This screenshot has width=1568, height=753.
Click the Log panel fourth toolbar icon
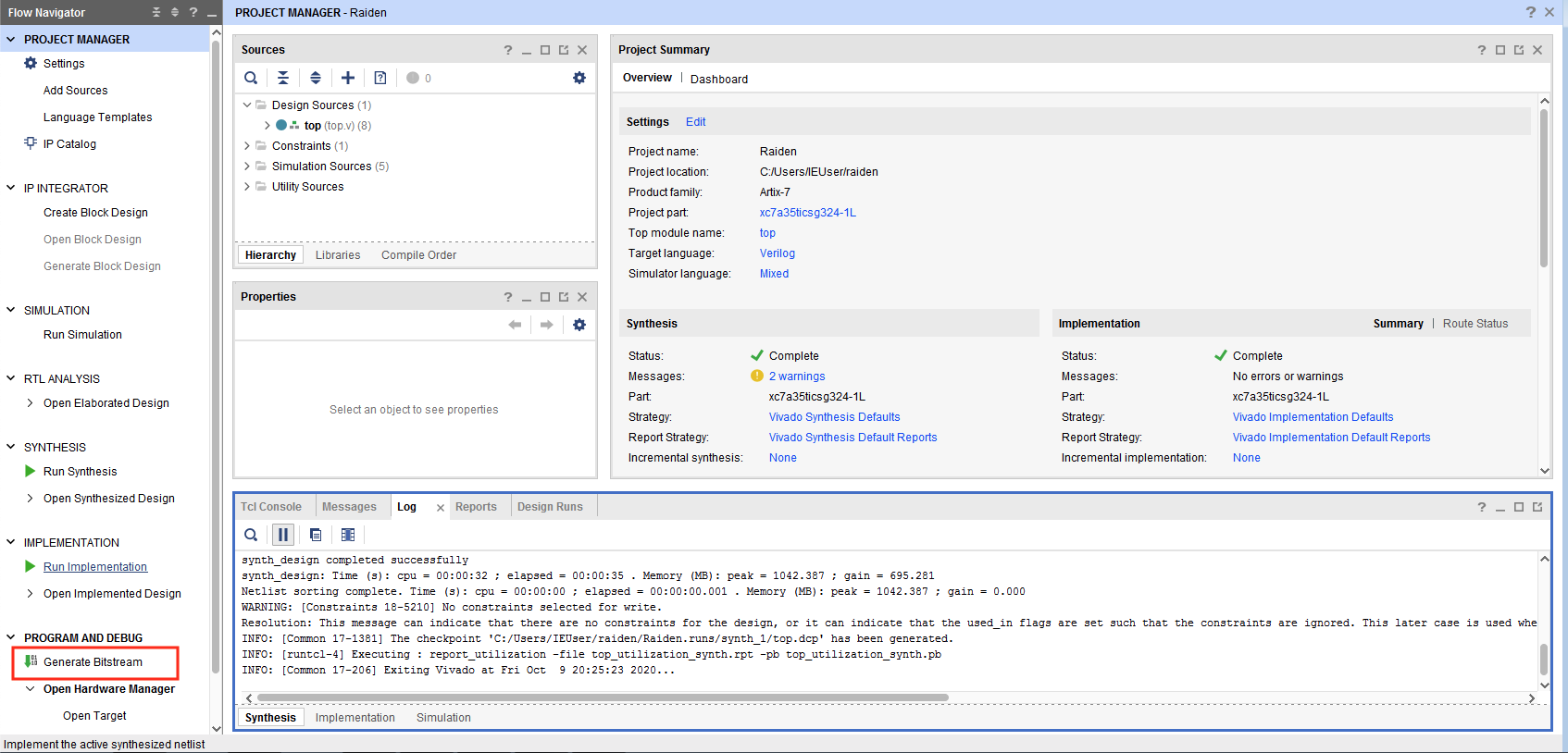coord(348,535)
